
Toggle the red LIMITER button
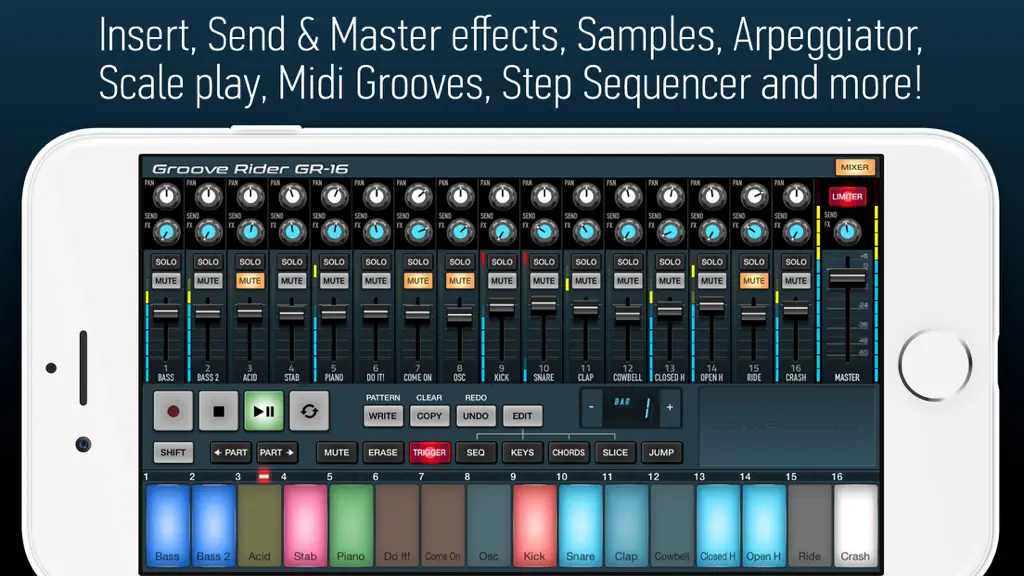point(847,197)
